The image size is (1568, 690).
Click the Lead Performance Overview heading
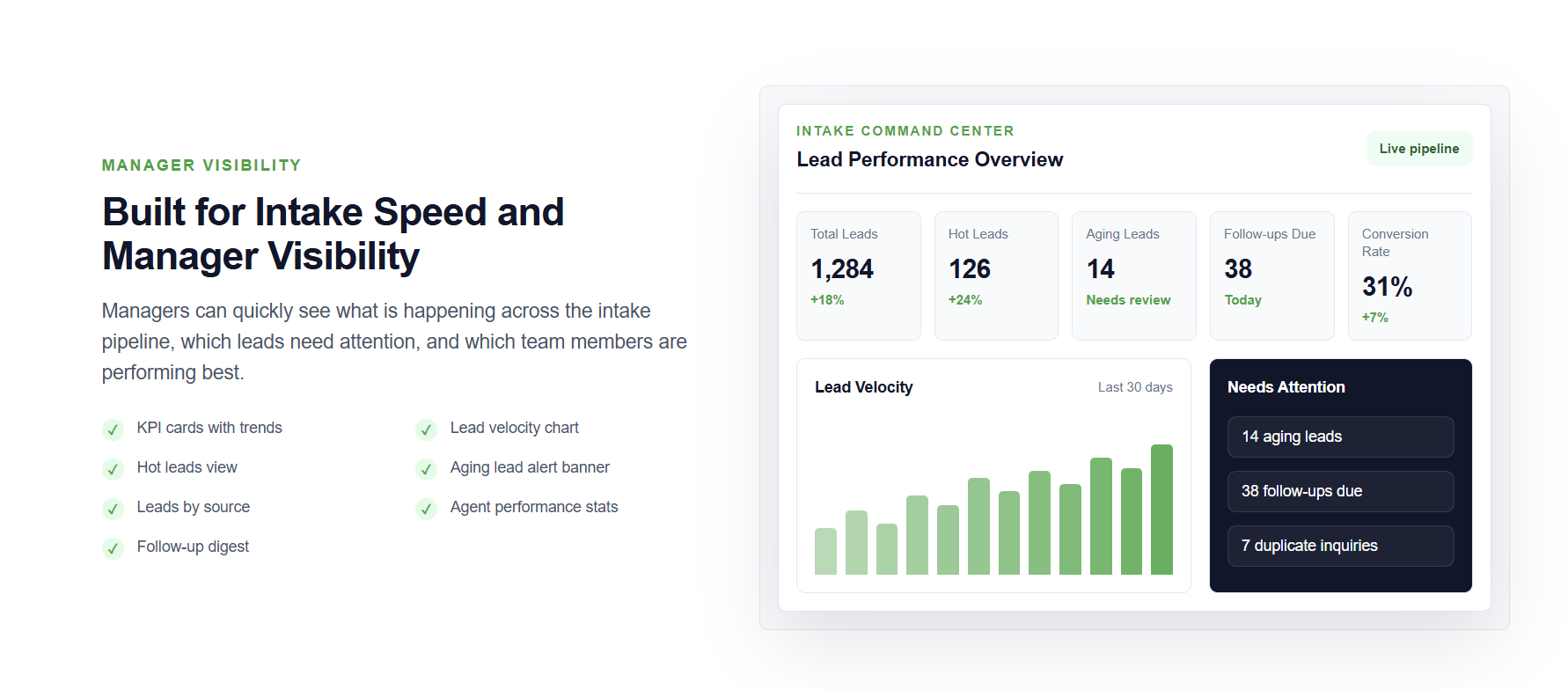click(x=930, y=159)
